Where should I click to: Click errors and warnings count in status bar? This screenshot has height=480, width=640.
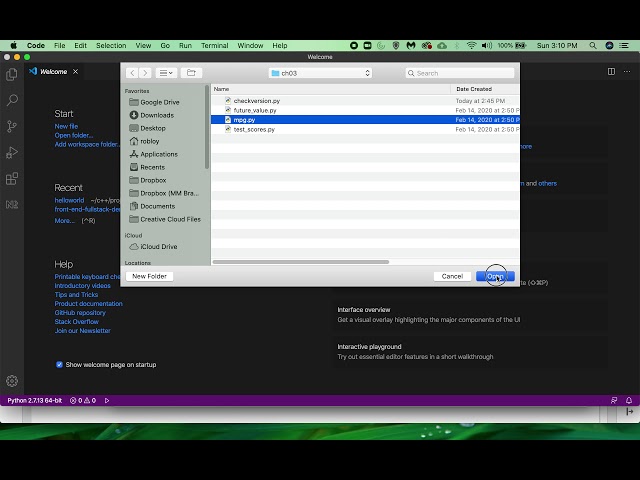click(x=83, y=400)
